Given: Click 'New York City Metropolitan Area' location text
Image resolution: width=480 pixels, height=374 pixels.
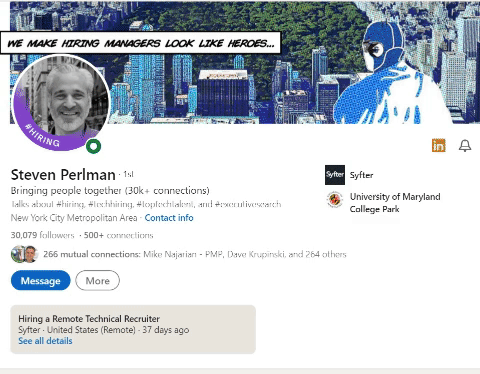Looking at the screenshot, I should tap(74, 218).
